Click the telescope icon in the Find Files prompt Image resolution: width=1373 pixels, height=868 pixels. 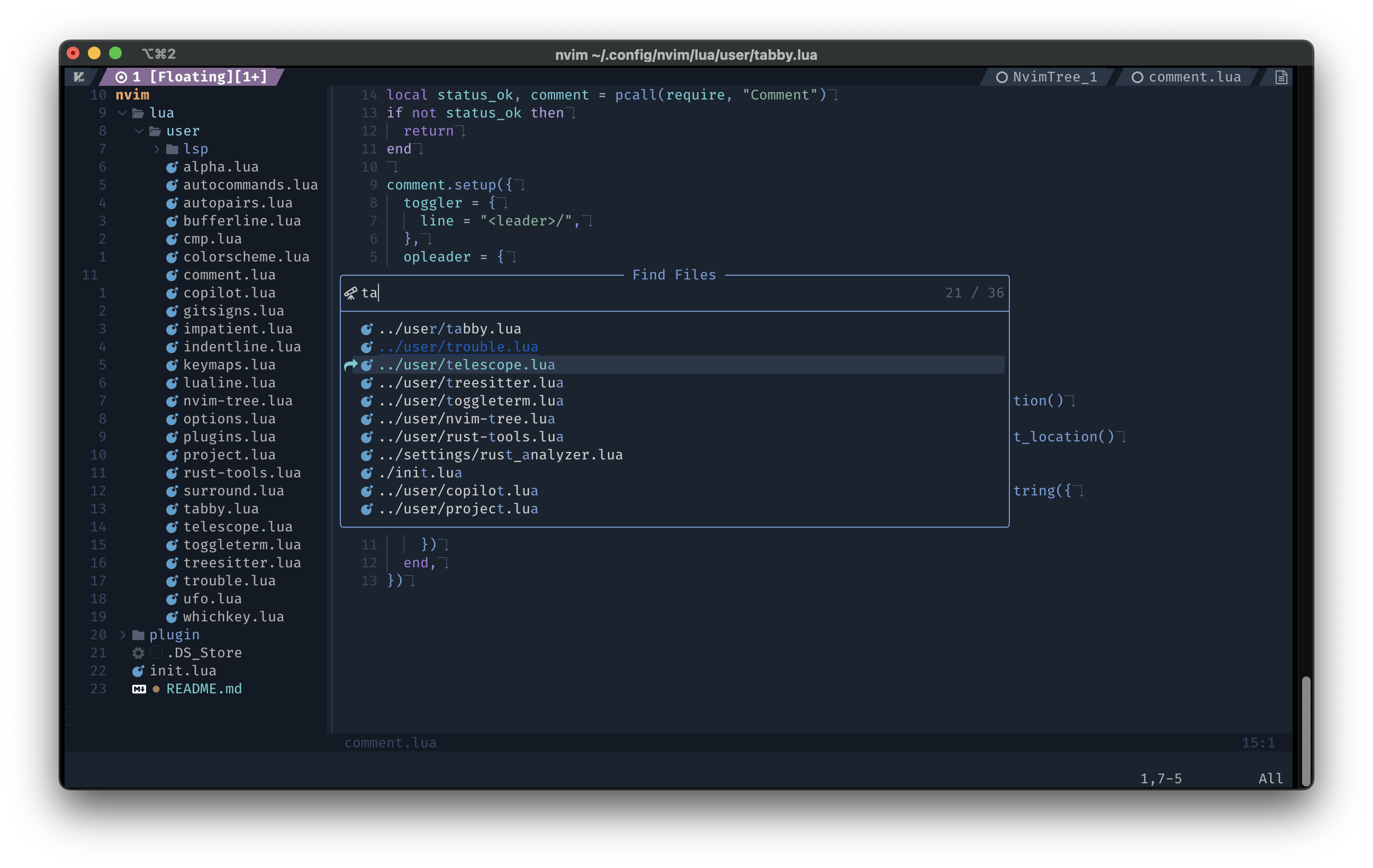351,293
